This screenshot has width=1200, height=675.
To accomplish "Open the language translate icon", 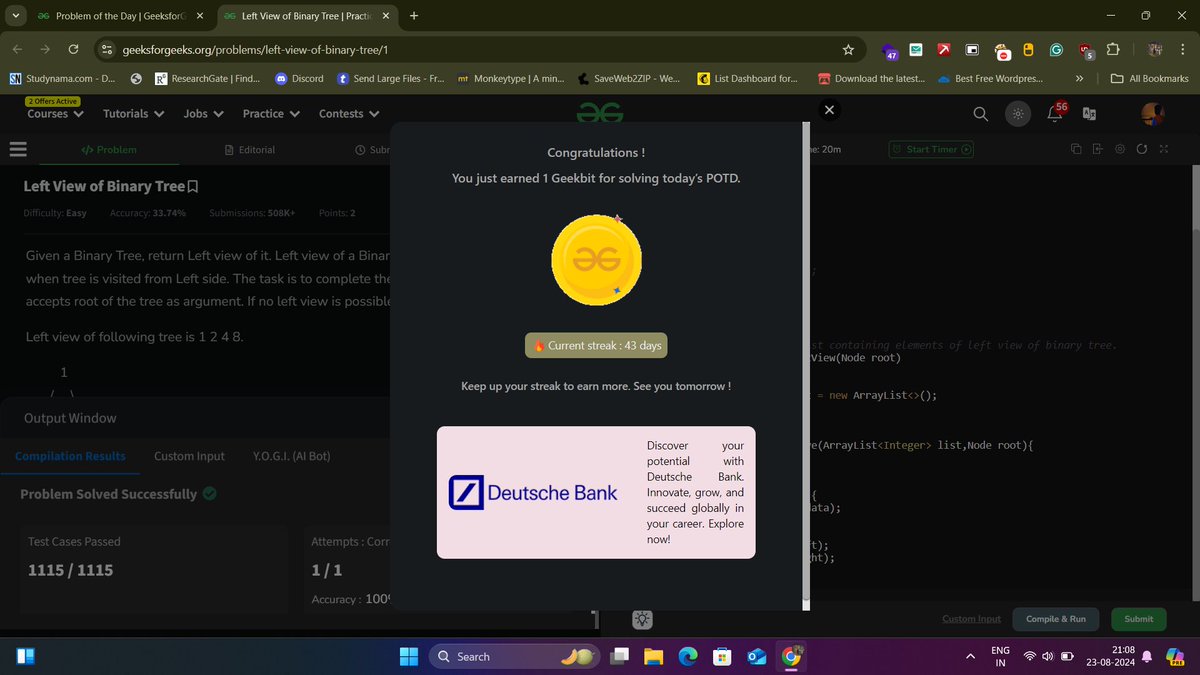I will point(1089,114).
